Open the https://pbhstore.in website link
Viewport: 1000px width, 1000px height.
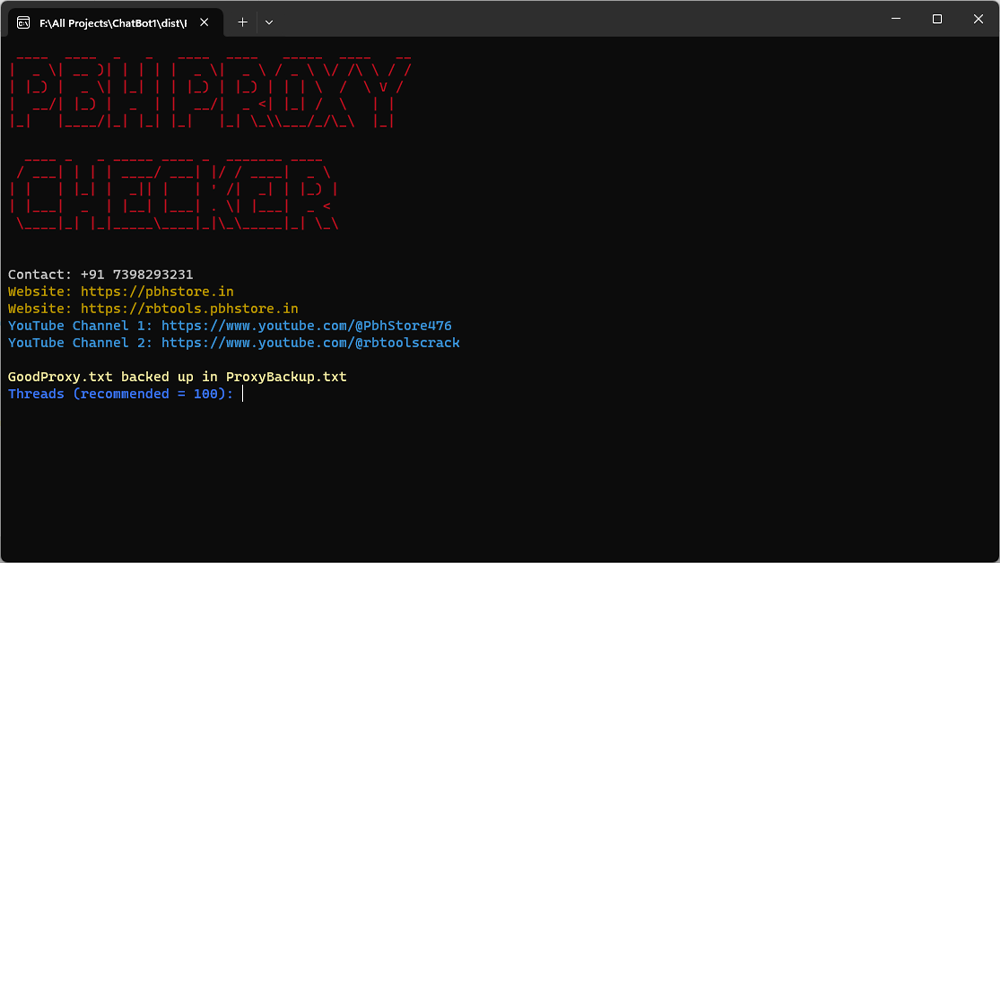tap(157, 291)
